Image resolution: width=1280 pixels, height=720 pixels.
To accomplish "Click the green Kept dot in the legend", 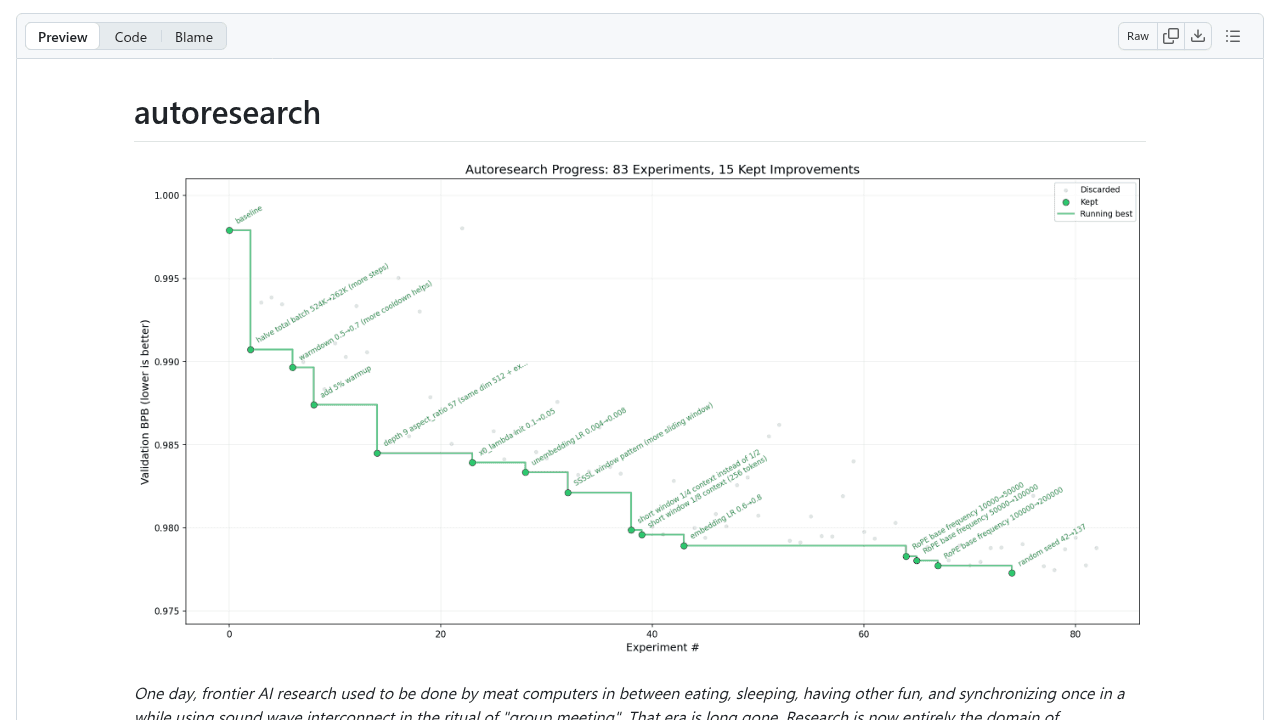I will tap(1067, 201).
